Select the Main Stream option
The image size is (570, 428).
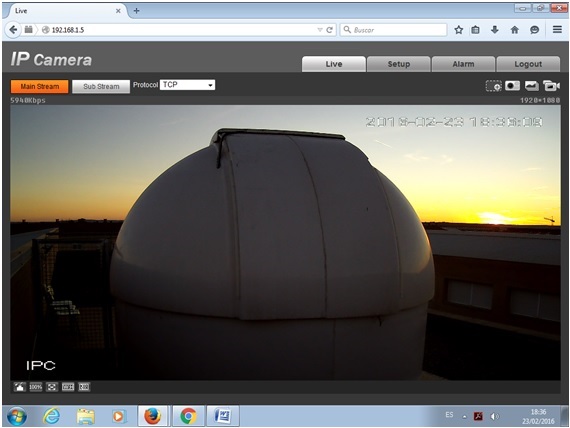point(40,87)
